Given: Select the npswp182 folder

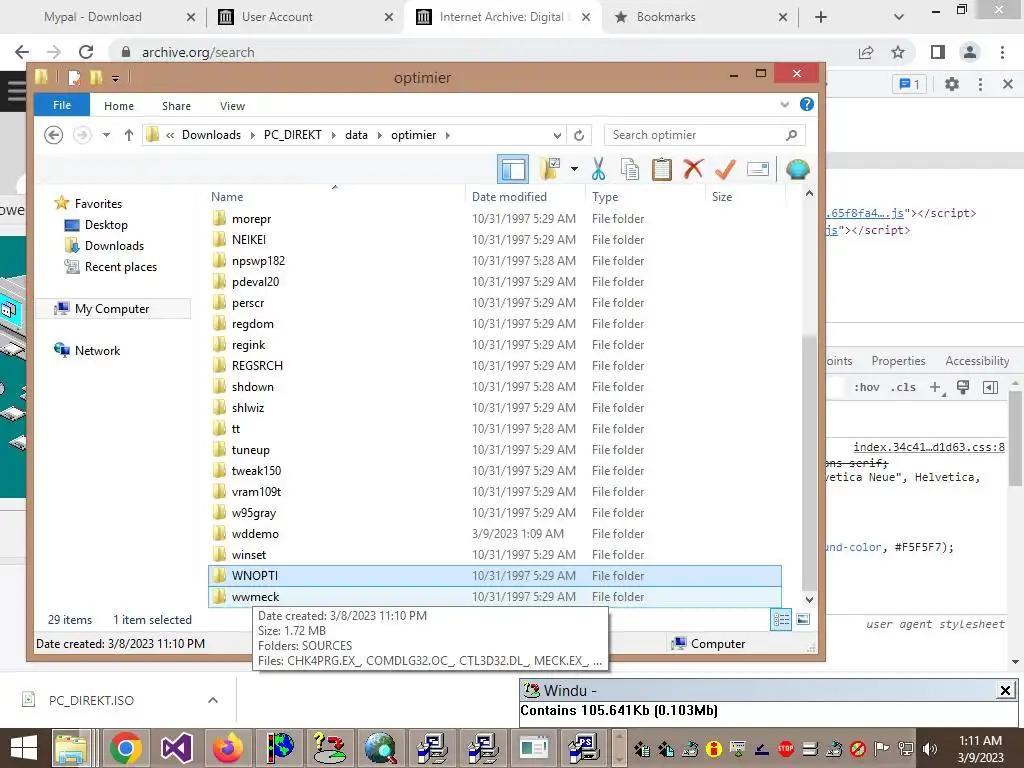Looking at the screenshot, I should coord(494,261).
